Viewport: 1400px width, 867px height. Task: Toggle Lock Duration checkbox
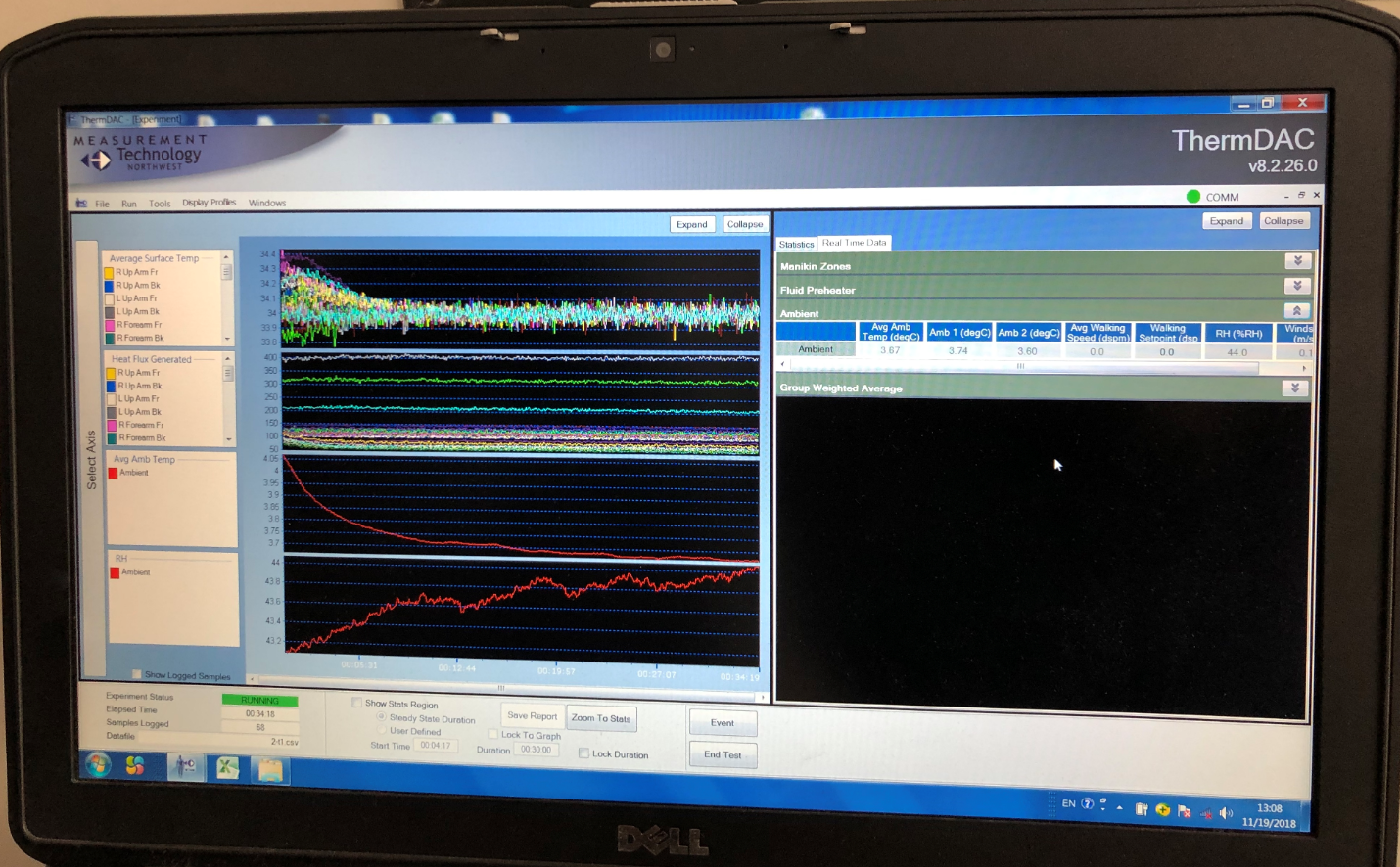[x=583, y=753]
